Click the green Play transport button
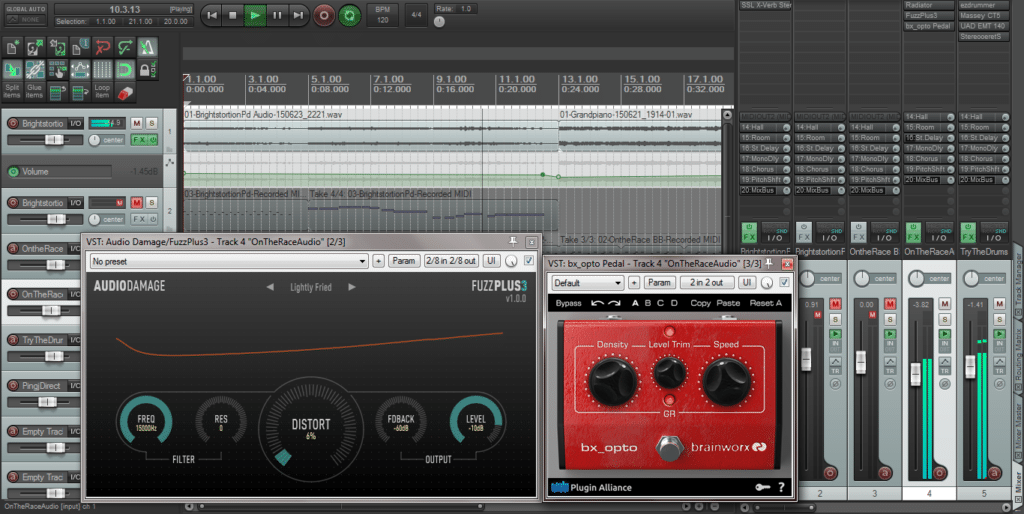The image size is (1024, 514). (255, 16)
